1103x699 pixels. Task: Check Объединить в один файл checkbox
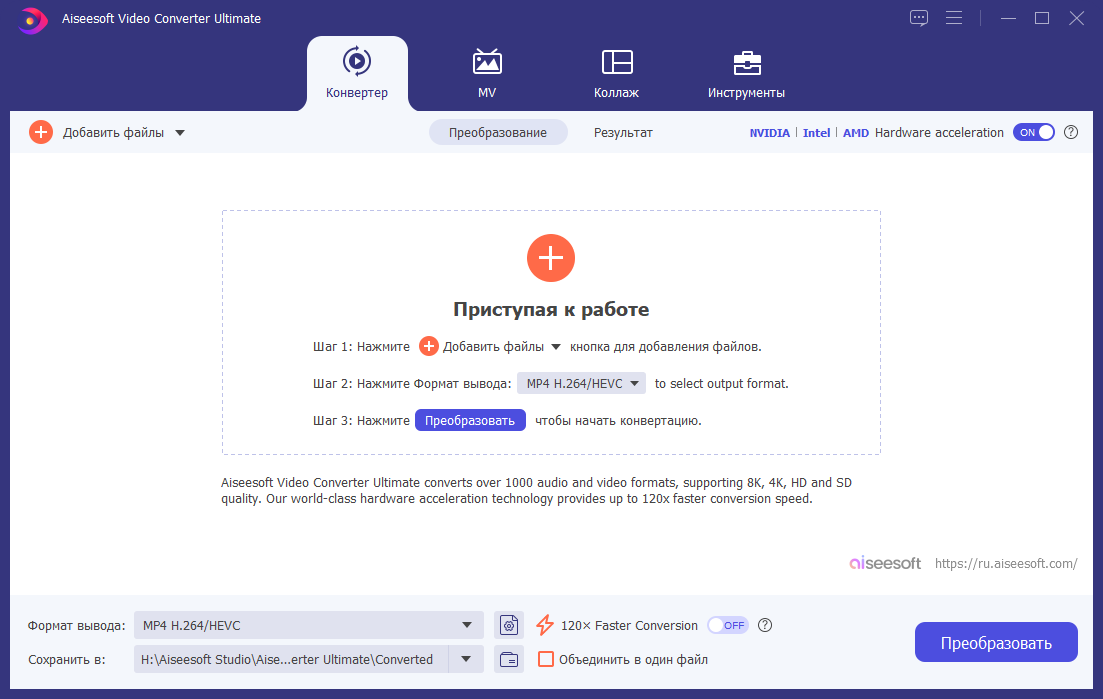546,660
